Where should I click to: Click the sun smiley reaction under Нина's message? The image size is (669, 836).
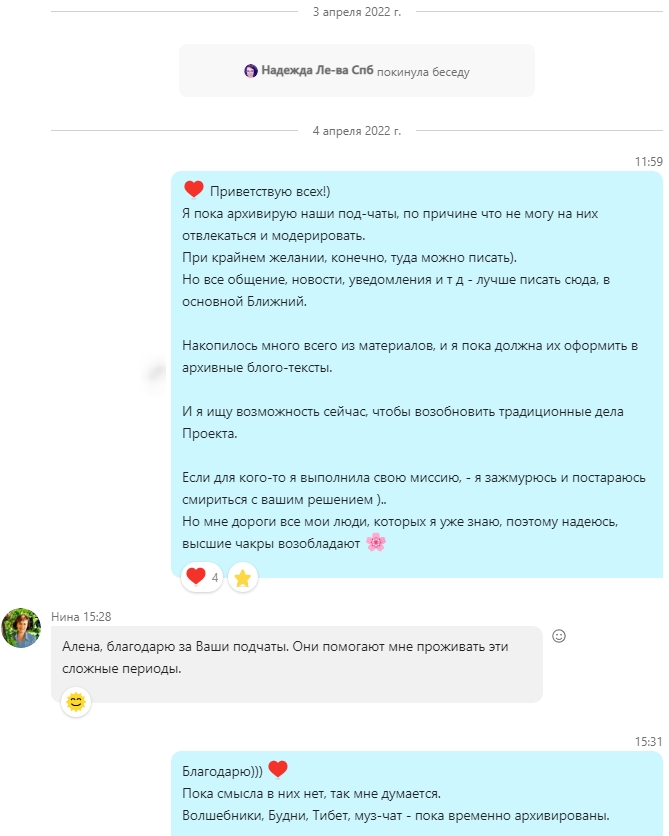(x=76, y=702)
